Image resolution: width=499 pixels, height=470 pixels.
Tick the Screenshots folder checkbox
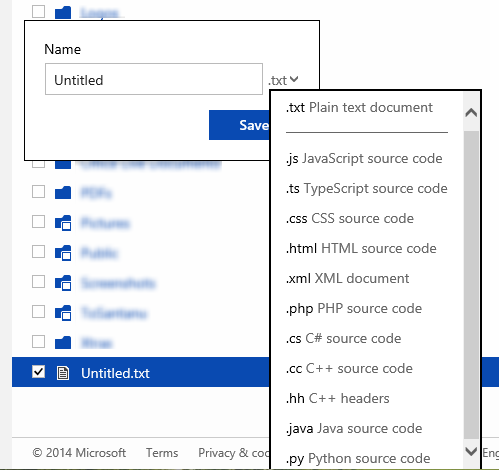(x=38, y=281)
